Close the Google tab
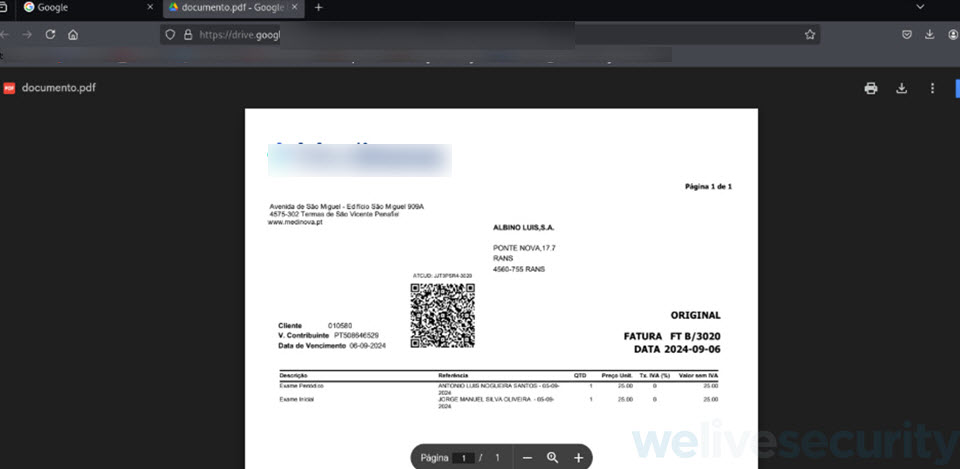Viewport: 960px width, 469px height. tap(150, 7)
